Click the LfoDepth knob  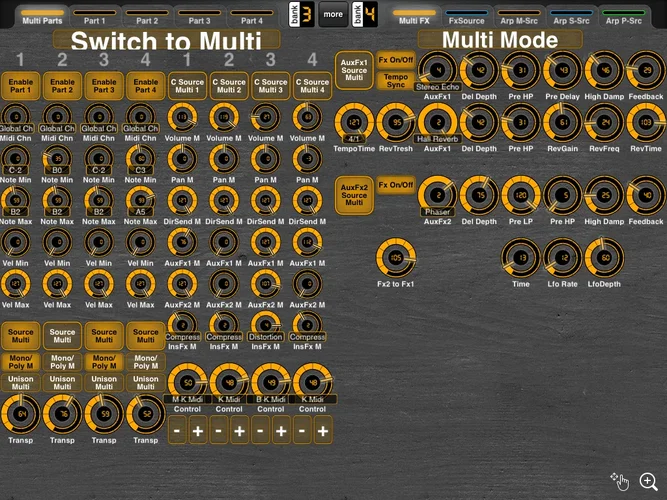[x=604, y=258]
